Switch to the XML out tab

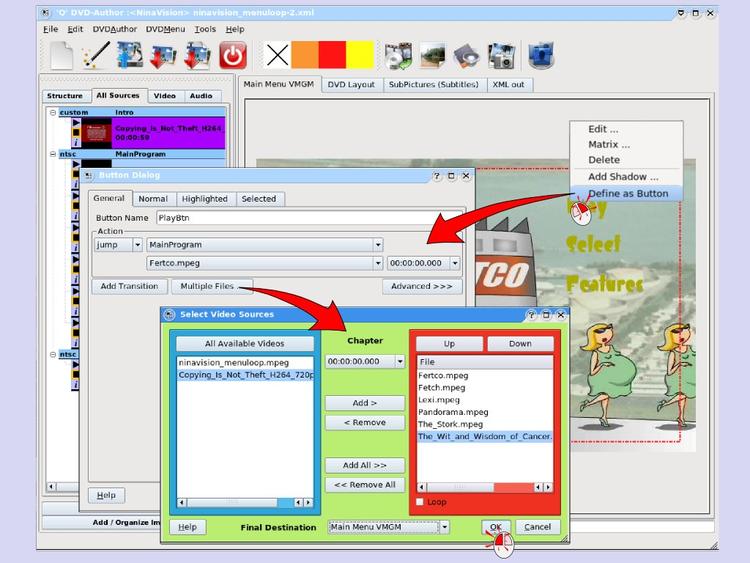coord(508,85)
